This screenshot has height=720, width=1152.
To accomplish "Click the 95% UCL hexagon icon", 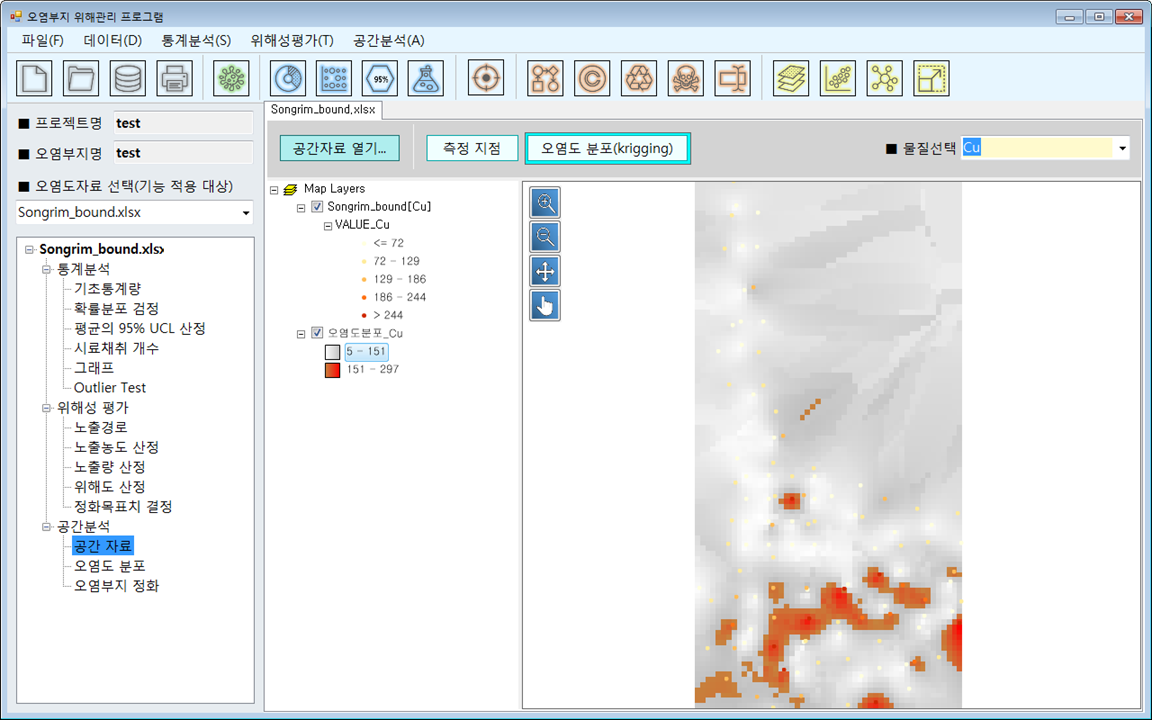I will pos(380,78).
